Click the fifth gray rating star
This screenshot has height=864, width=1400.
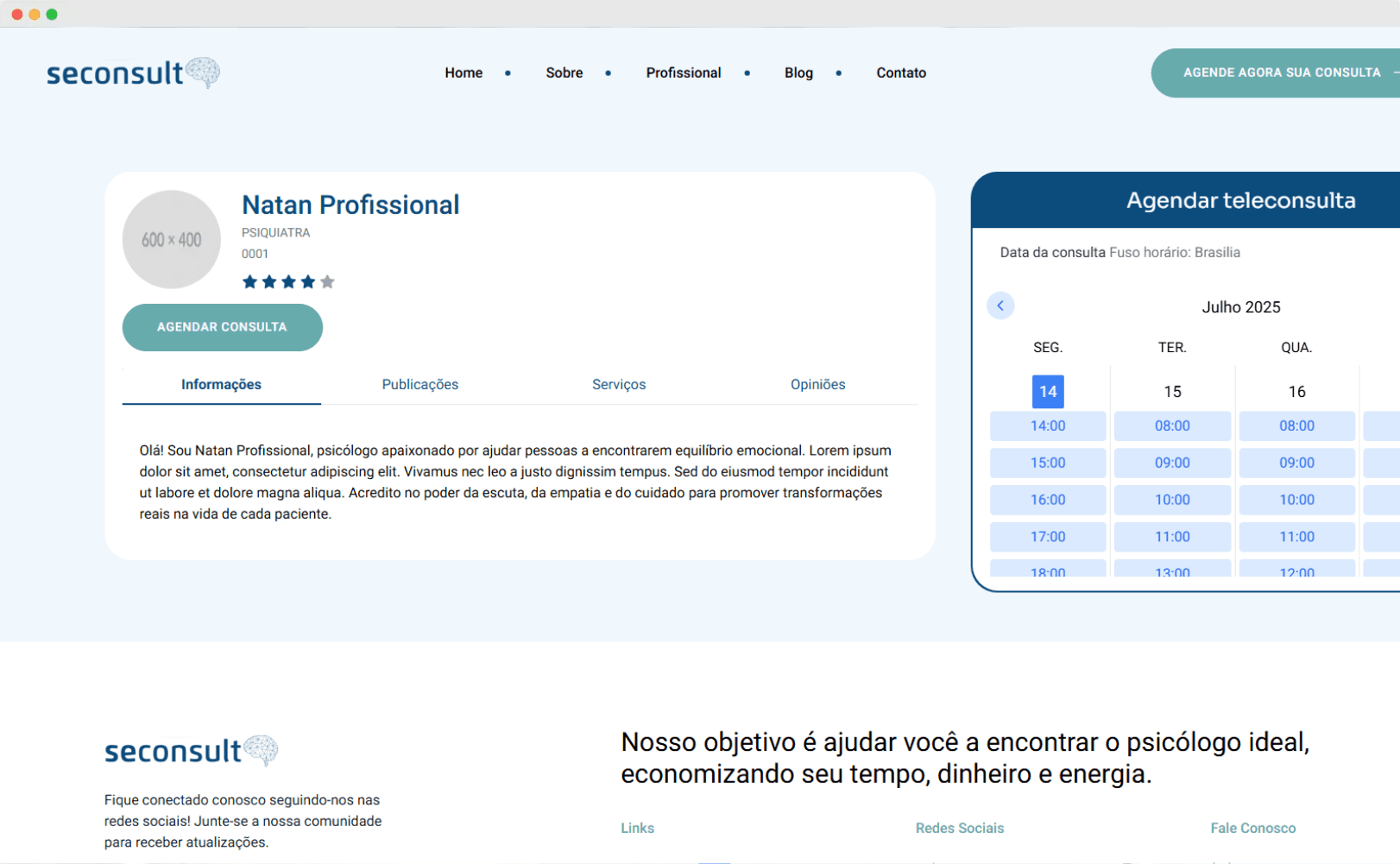(327, 281)
